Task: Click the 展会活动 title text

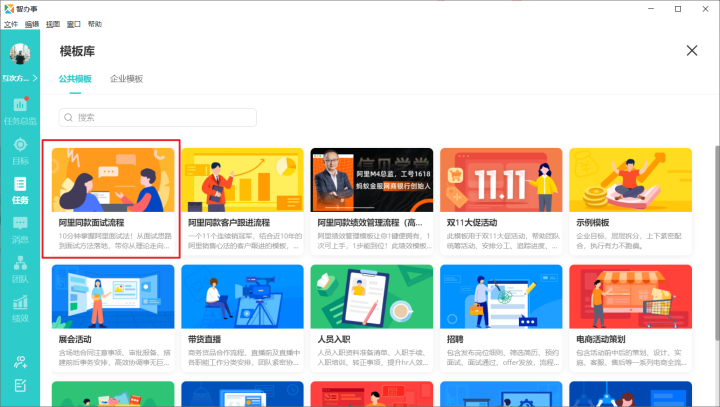Action: pyautogui.click(x=75, y=339)
